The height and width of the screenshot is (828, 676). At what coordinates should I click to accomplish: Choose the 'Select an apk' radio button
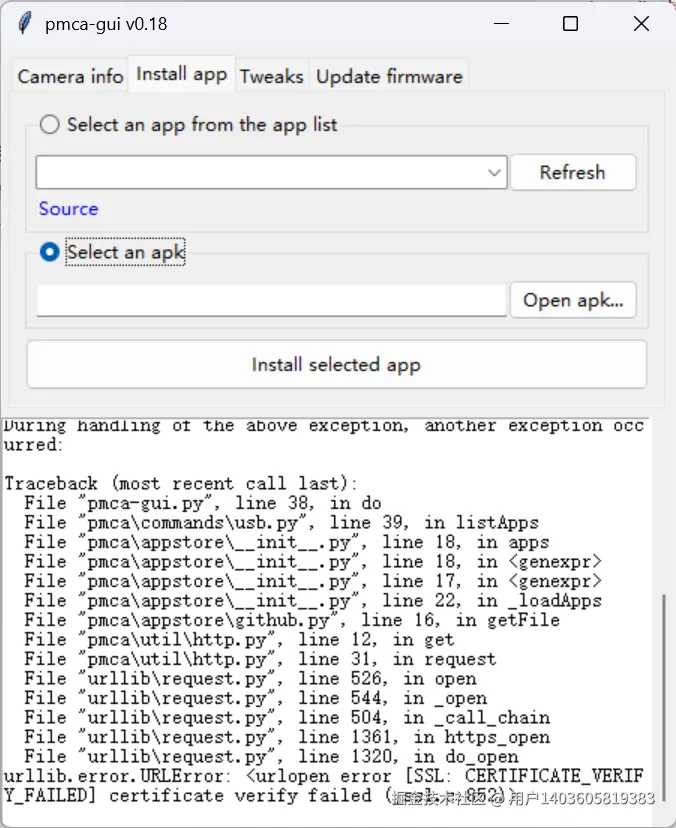click(x=50, y=252)
